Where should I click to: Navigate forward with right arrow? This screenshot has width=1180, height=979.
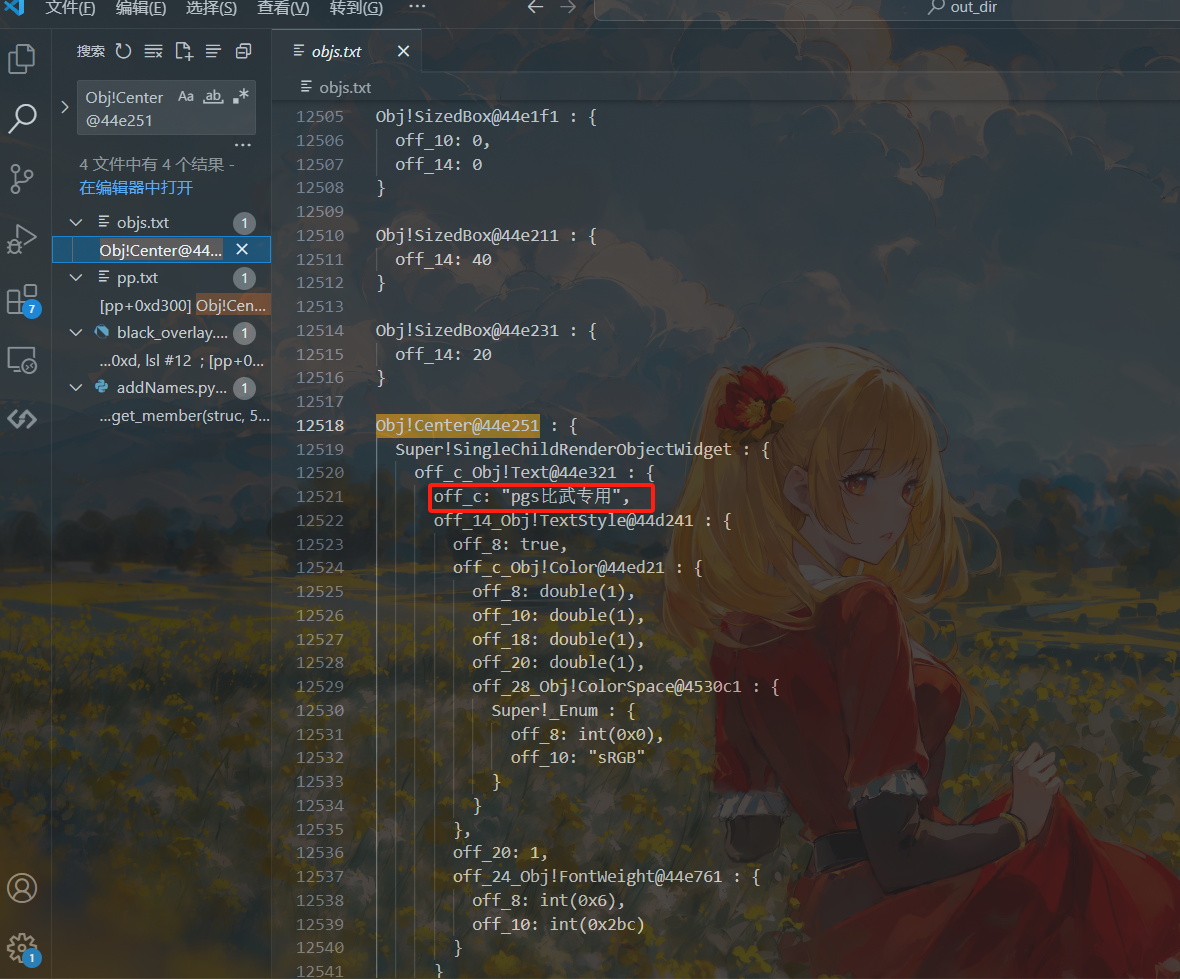point(568,7)
